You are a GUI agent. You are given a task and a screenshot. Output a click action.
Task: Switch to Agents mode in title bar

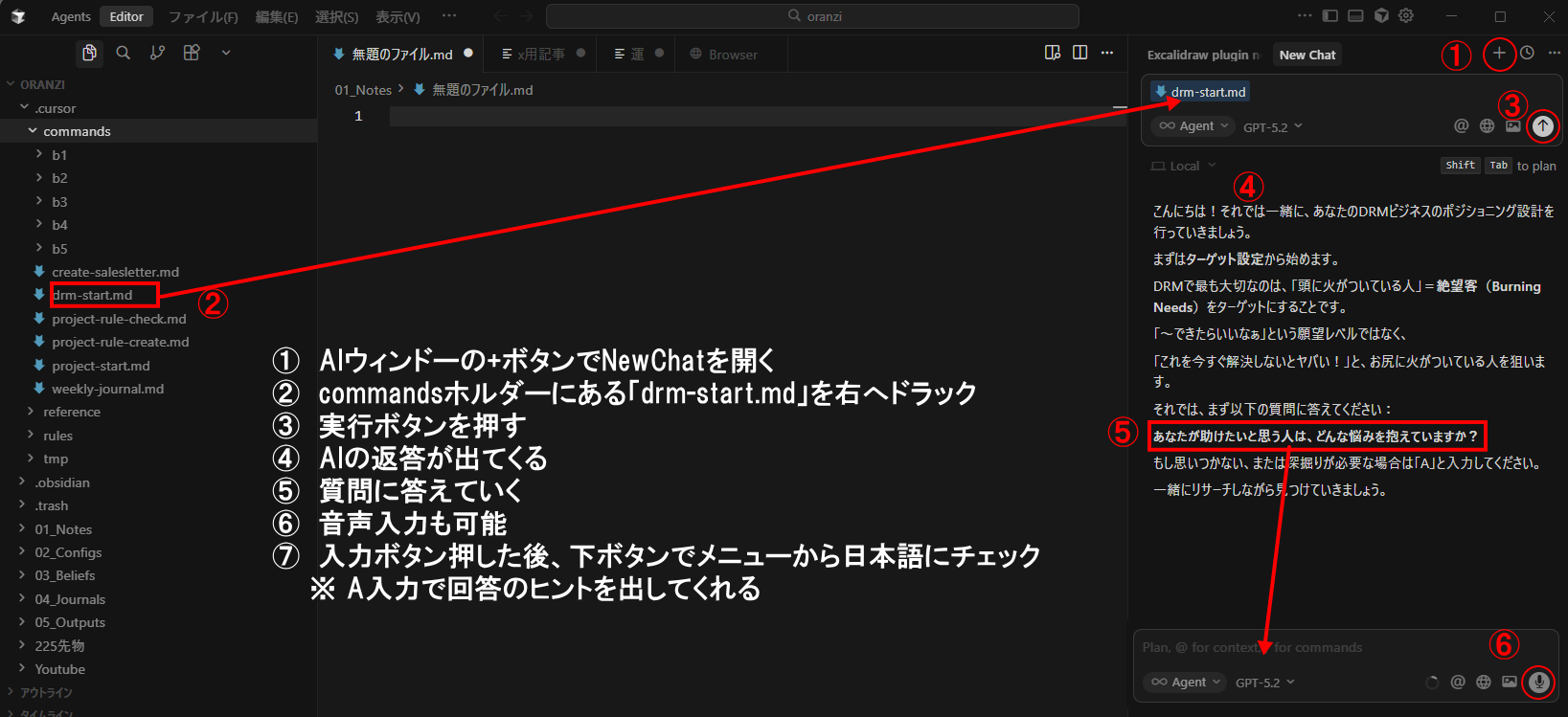pyautogui.click(x=71, y=16)
